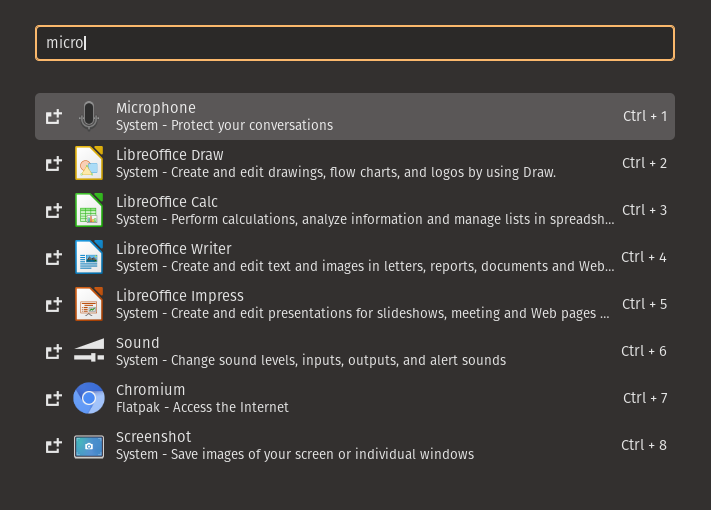Click the "Ctrl + 1" shortcut label
Image resolution: width=711 pixels, height=510 pixels.
click(645, 116)
